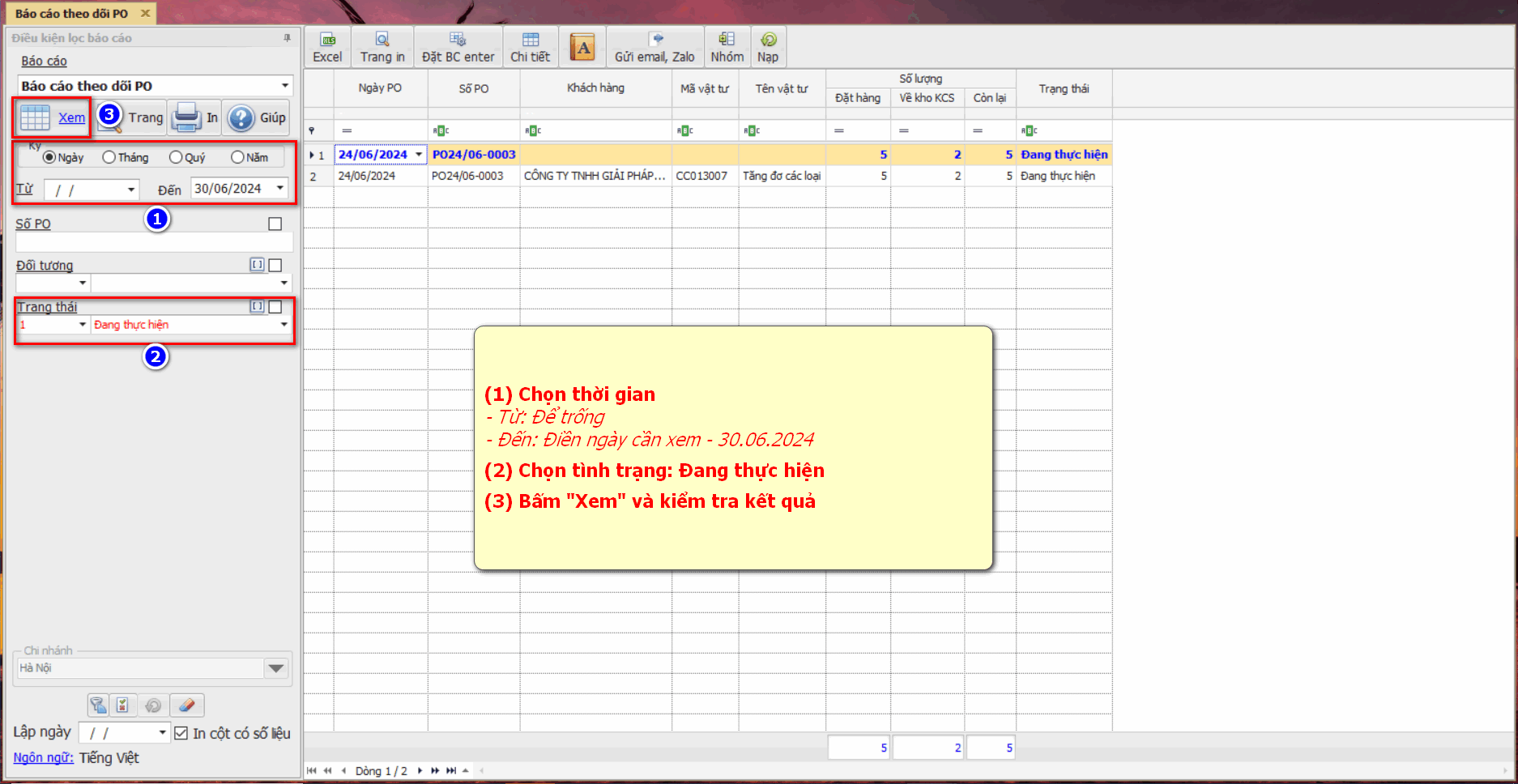The image size is (1518, 784).
Task: Click the Chi tiết detail view icon
Action: point(530,47)
